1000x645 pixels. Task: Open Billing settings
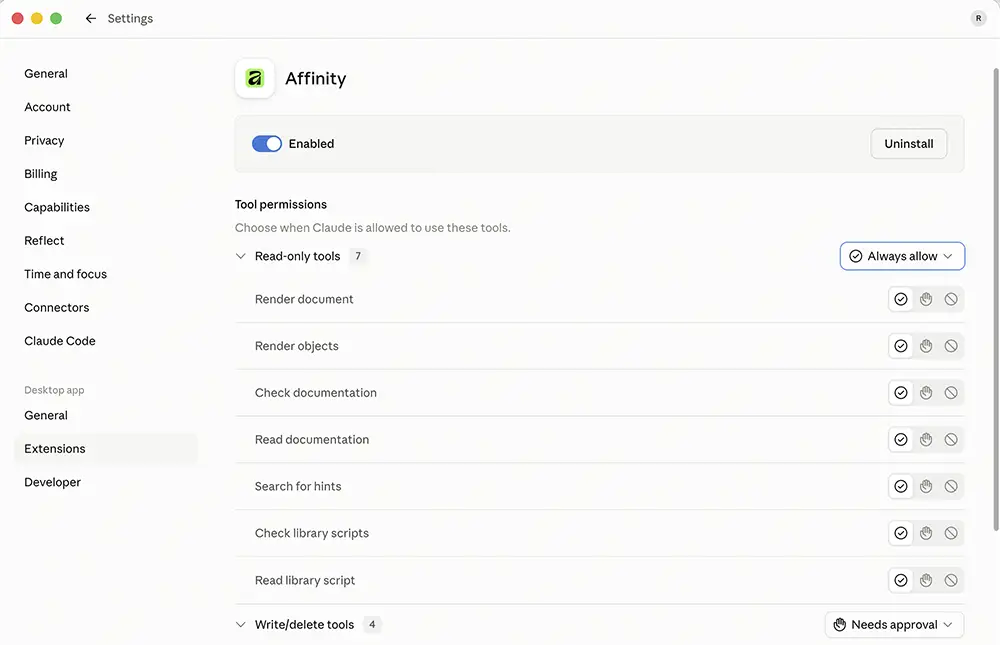click(x=41, y=174)
